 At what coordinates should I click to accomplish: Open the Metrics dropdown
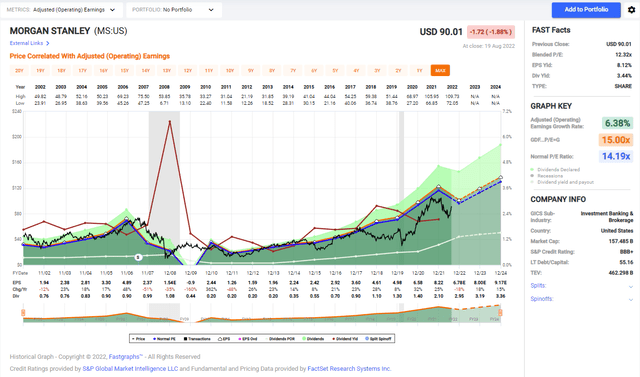tap(61, 10)
